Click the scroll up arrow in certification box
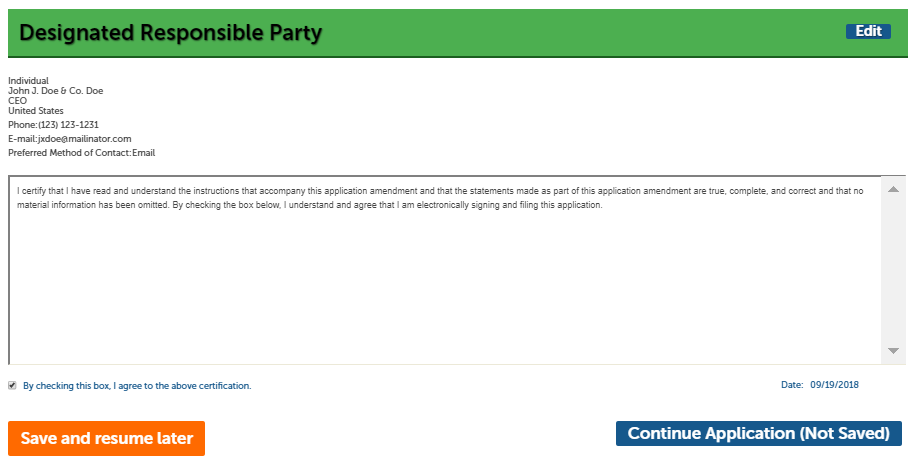Viewport: 918px width, 466px height. tap(893, 189)
